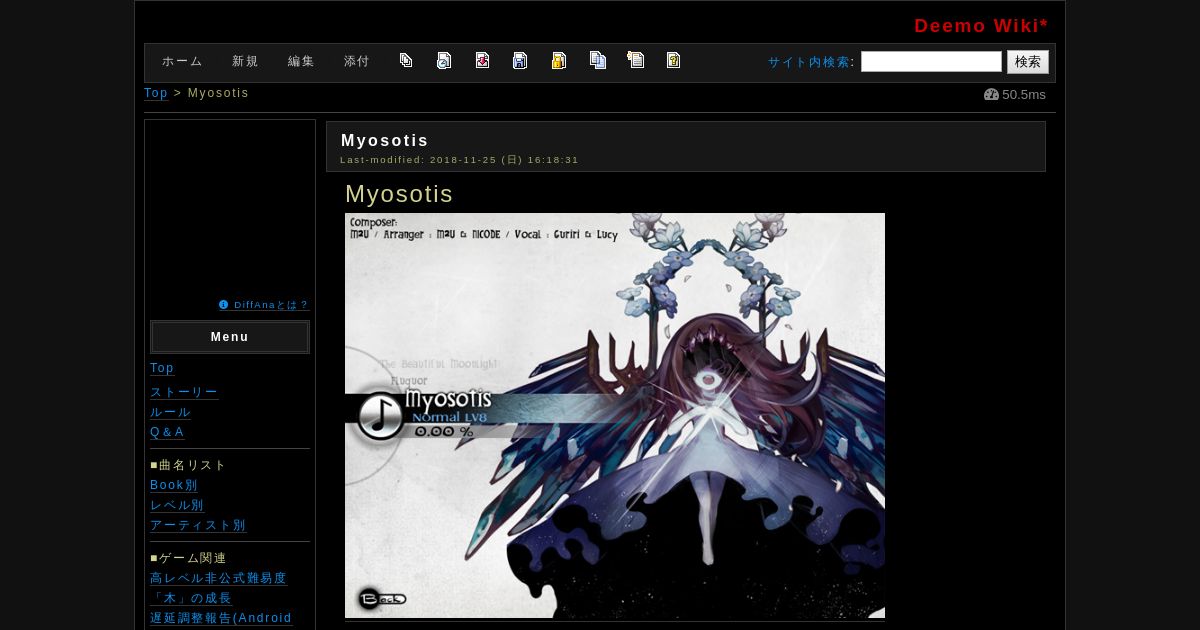Click the speedometer load time icon
The height and width of the screenshot is (630, 1200).
[x=991, y=95]
